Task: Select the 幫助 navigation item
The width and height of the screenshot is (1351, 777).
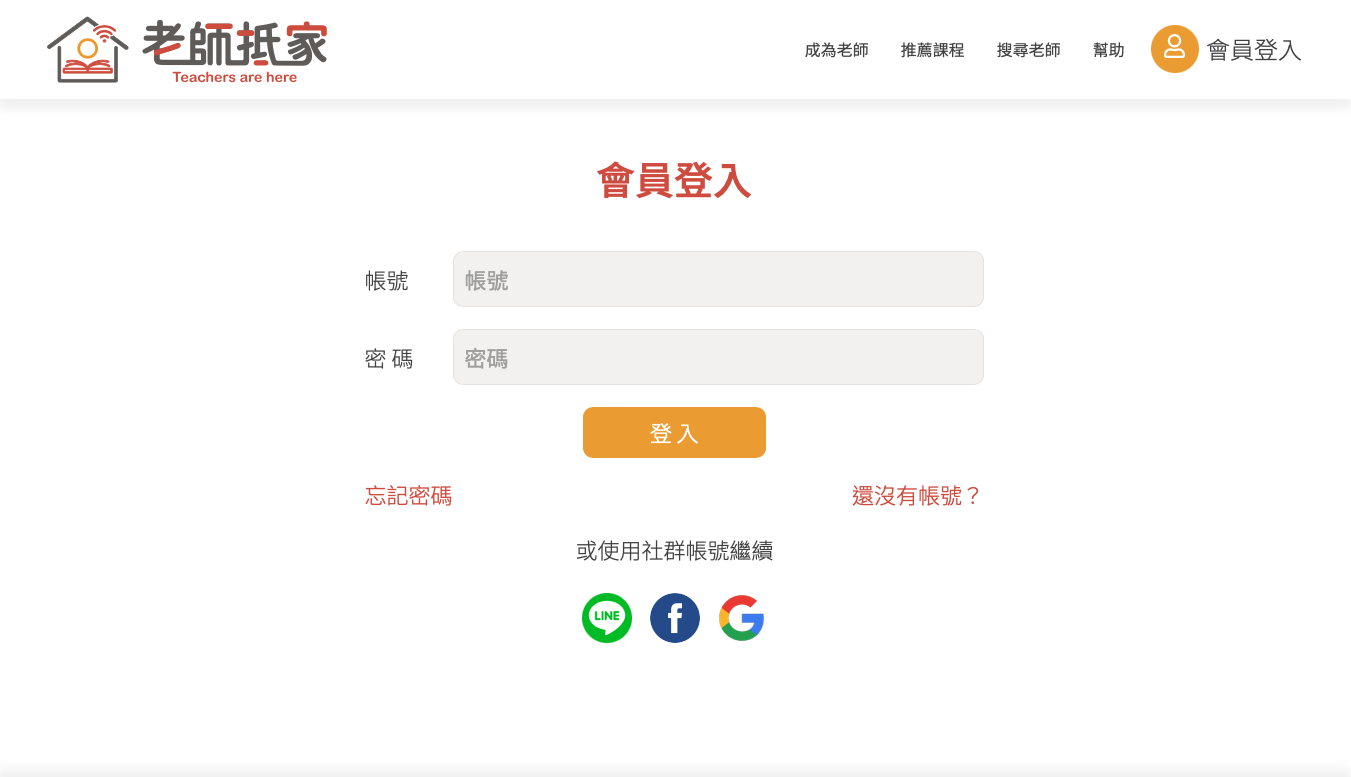Action: click(x=1109, y=50)
